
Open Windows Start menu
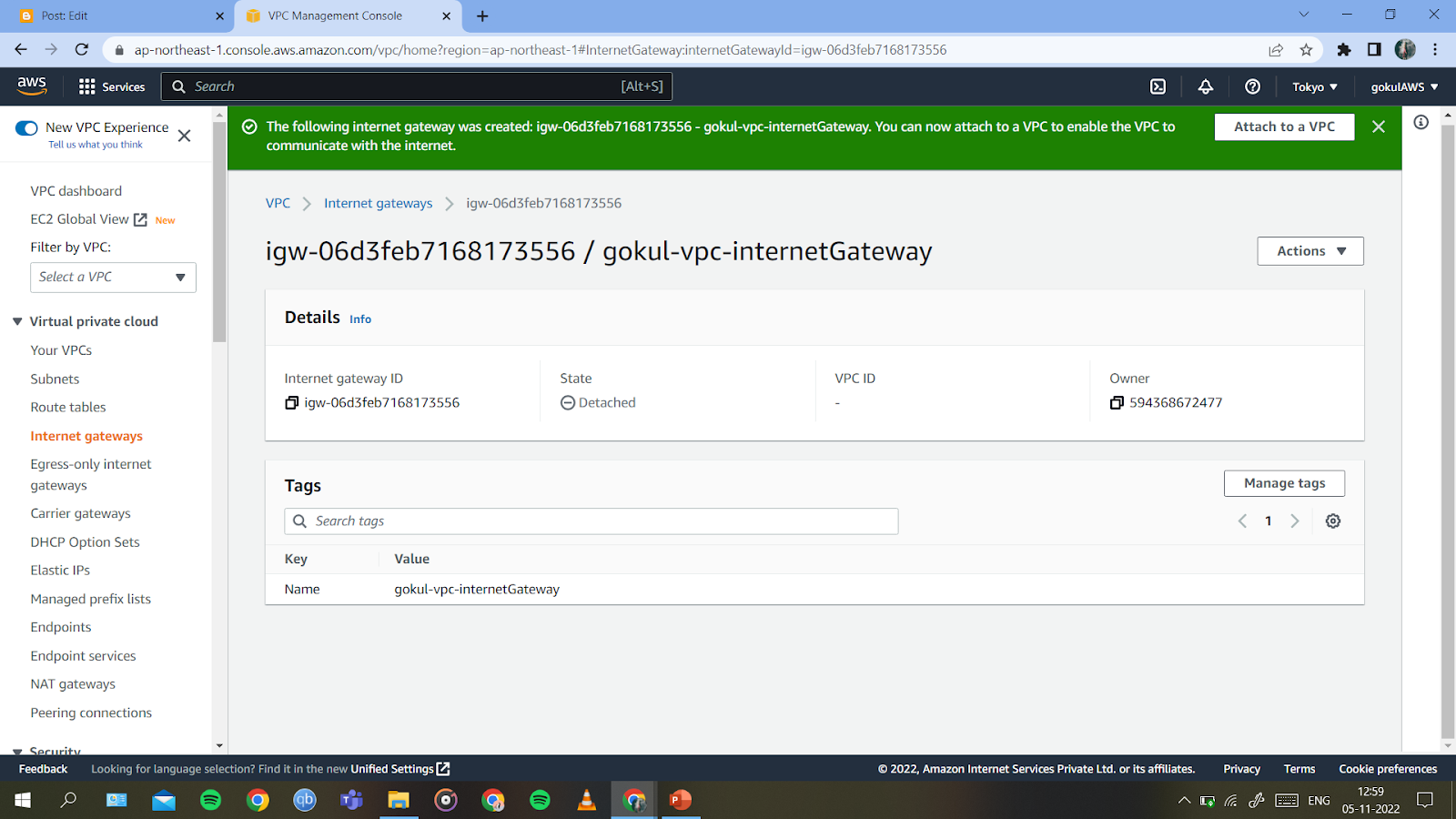(23, 800)
